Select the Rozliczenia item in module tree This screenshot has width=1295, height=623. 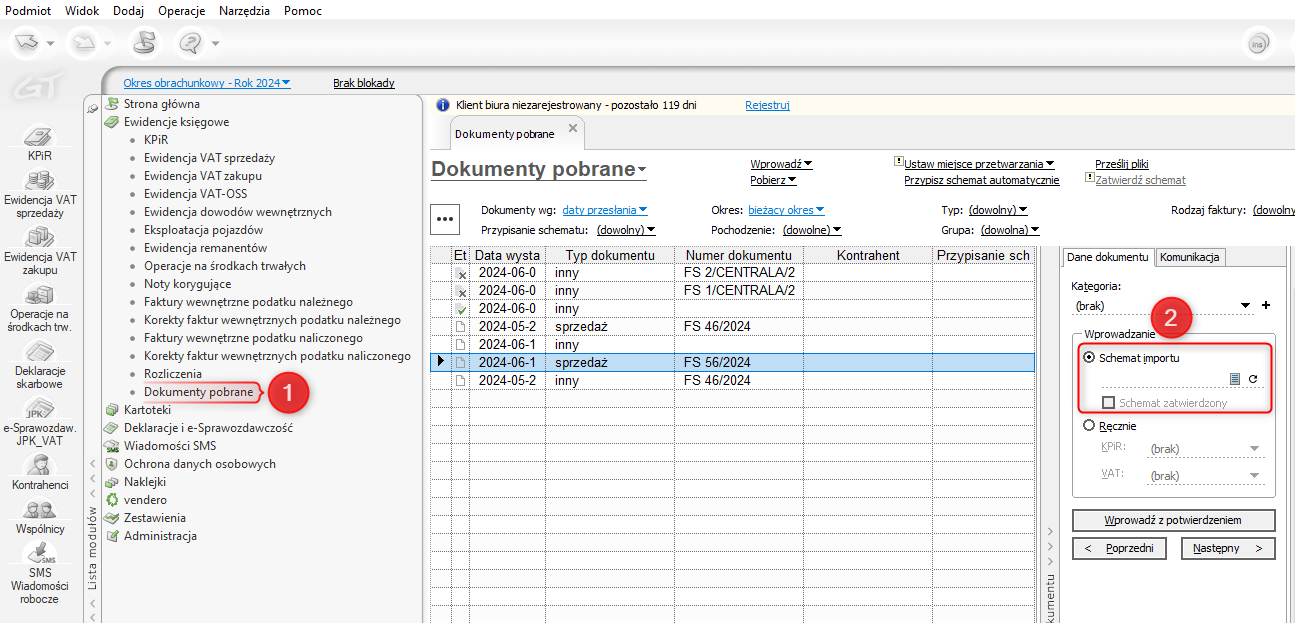(172, 374)
